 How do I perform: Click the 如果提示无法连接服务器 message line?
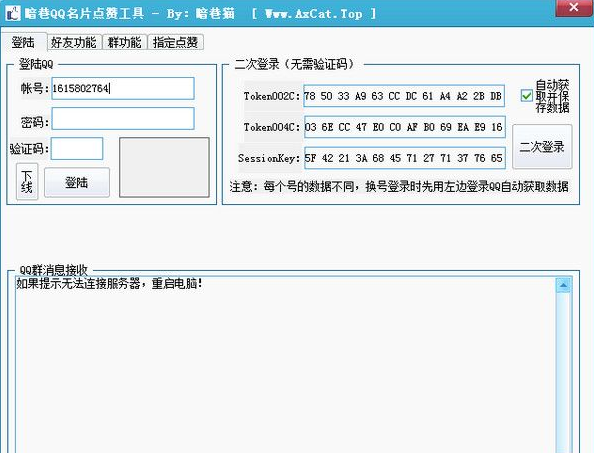[x=109, y=283]
